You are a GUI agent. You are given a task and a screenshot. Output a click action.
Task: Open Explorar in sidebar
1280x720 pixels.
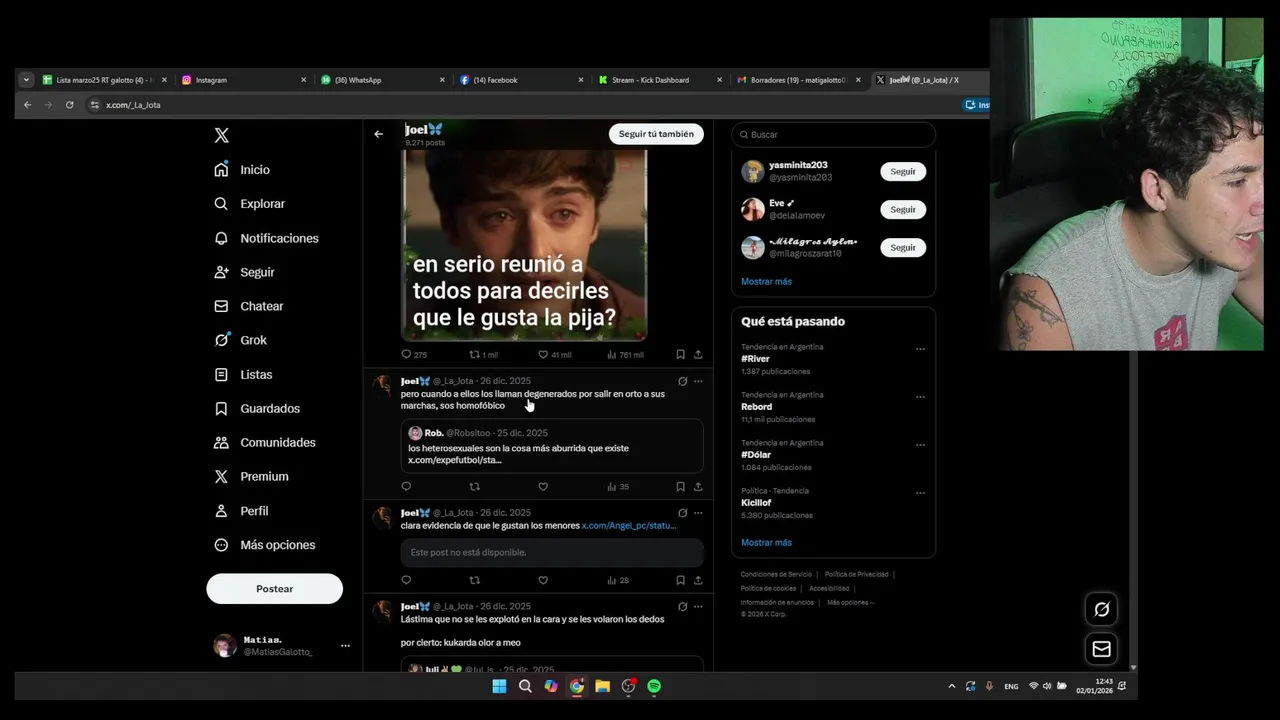pos(250,204)
